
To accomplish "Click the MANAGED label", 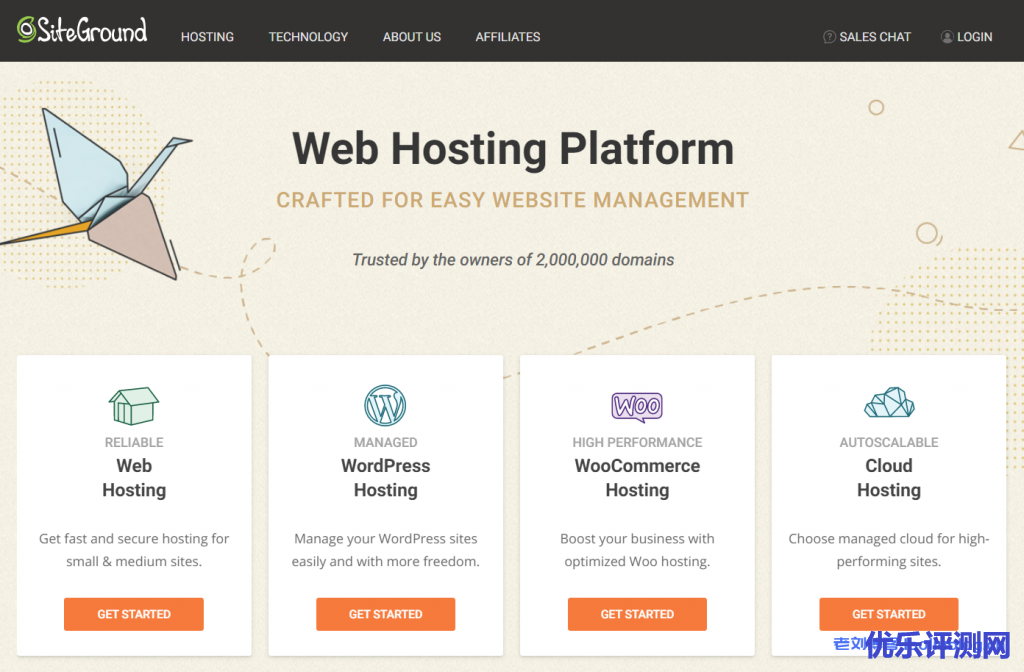I will coord(385,442).
